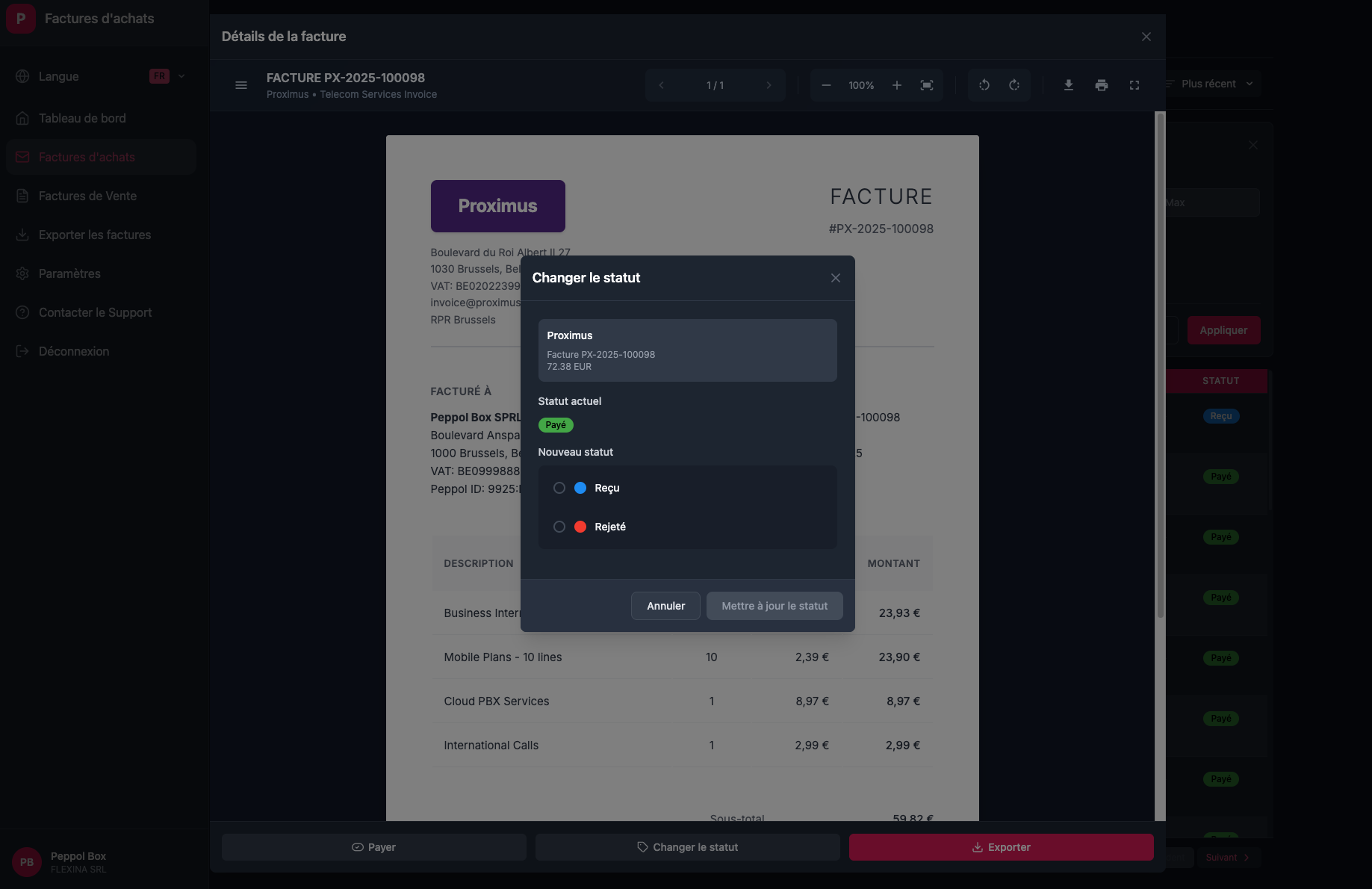Click the Proximus logo in invoice
The height and width of the screenshot is (889, 1372).
coord(497,206)
